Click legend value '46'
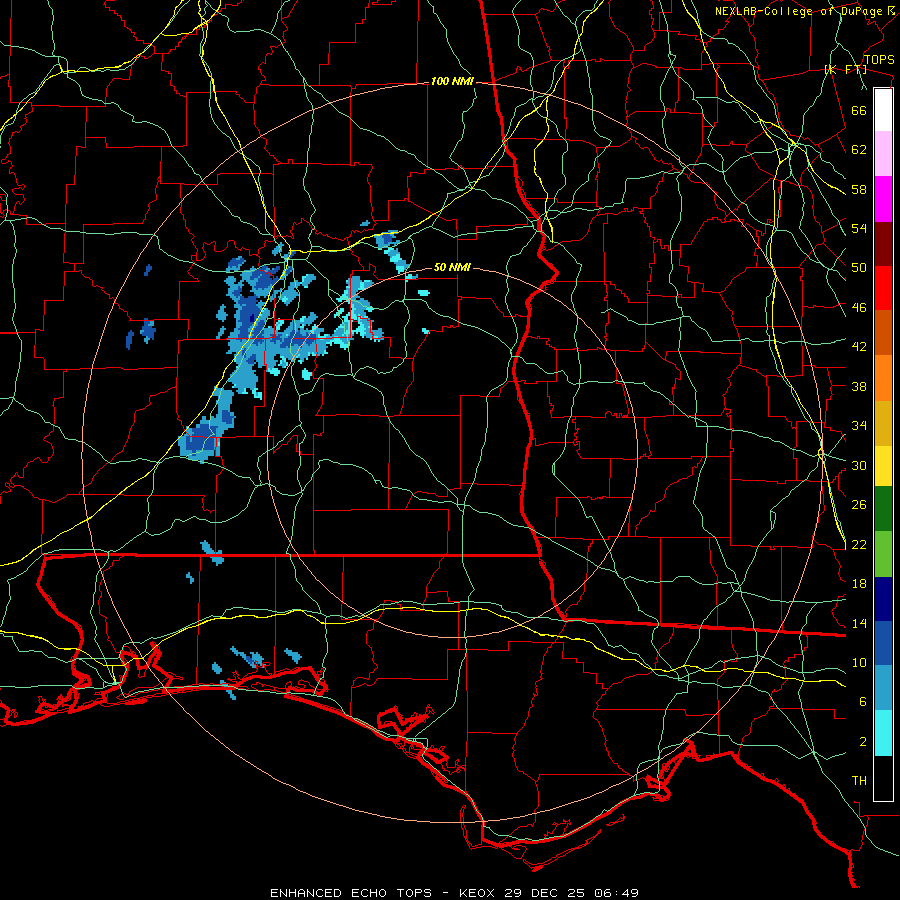Image resolution: width=900 pixels, height=900 pixels. [859, 308]
